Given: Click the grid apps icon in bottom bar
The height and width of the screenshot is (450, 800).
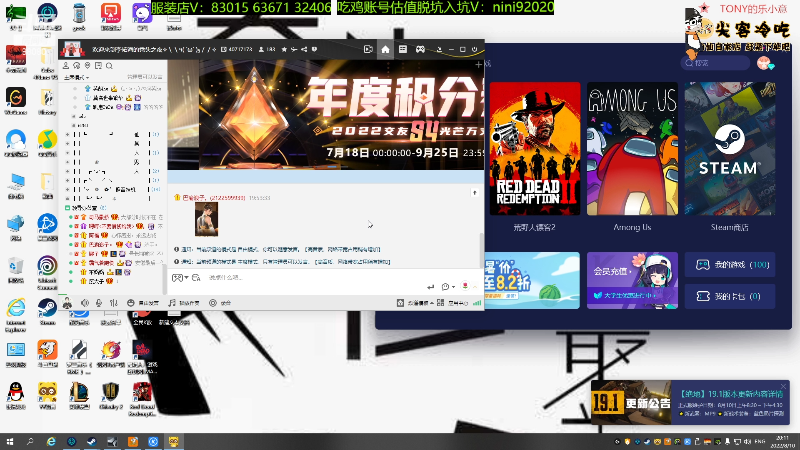Looking at the screenshot, I should 440,303.
